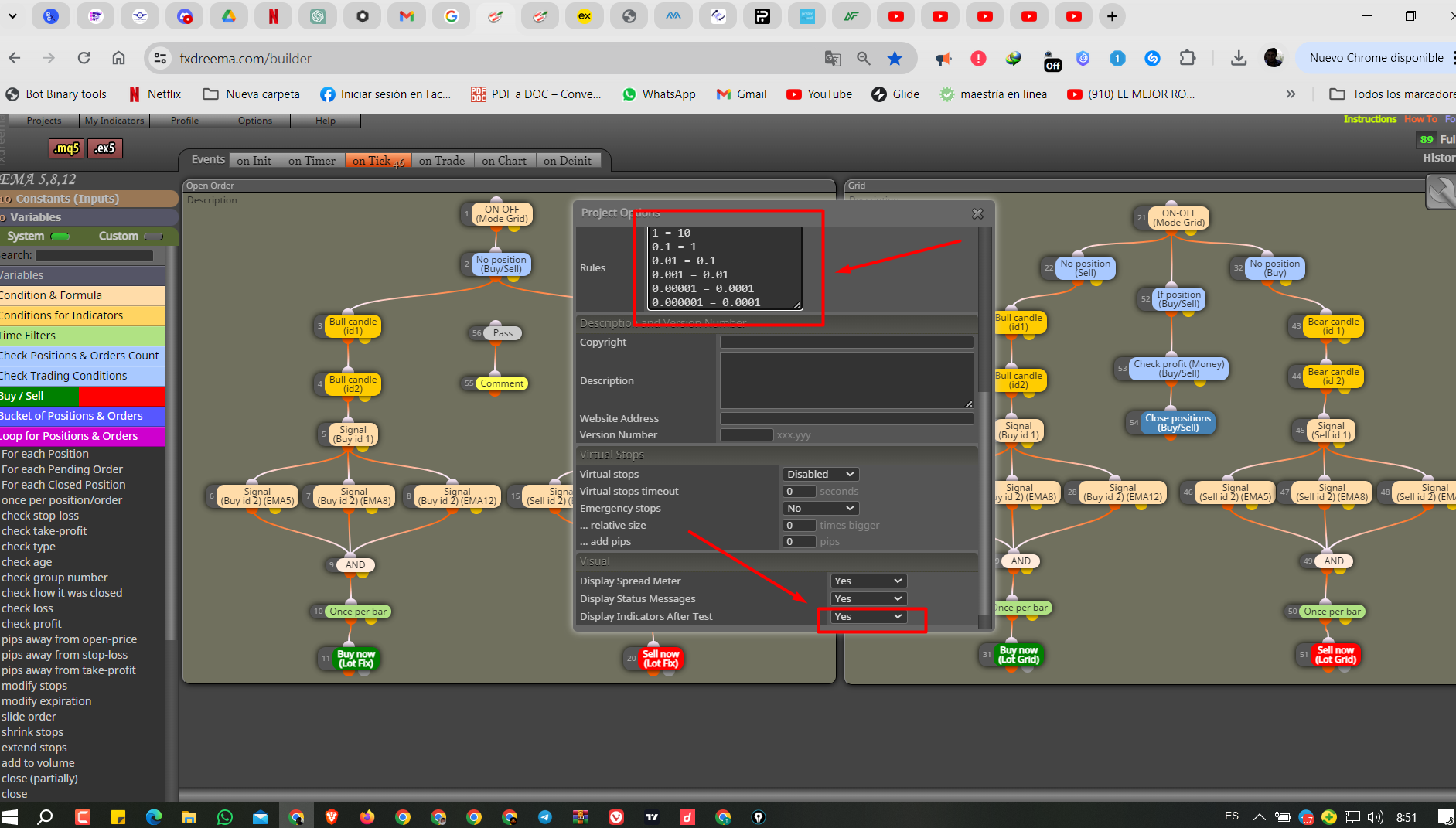
Task: Click the wrench tool icon at top right
Action: click(x=1441, y=192)
